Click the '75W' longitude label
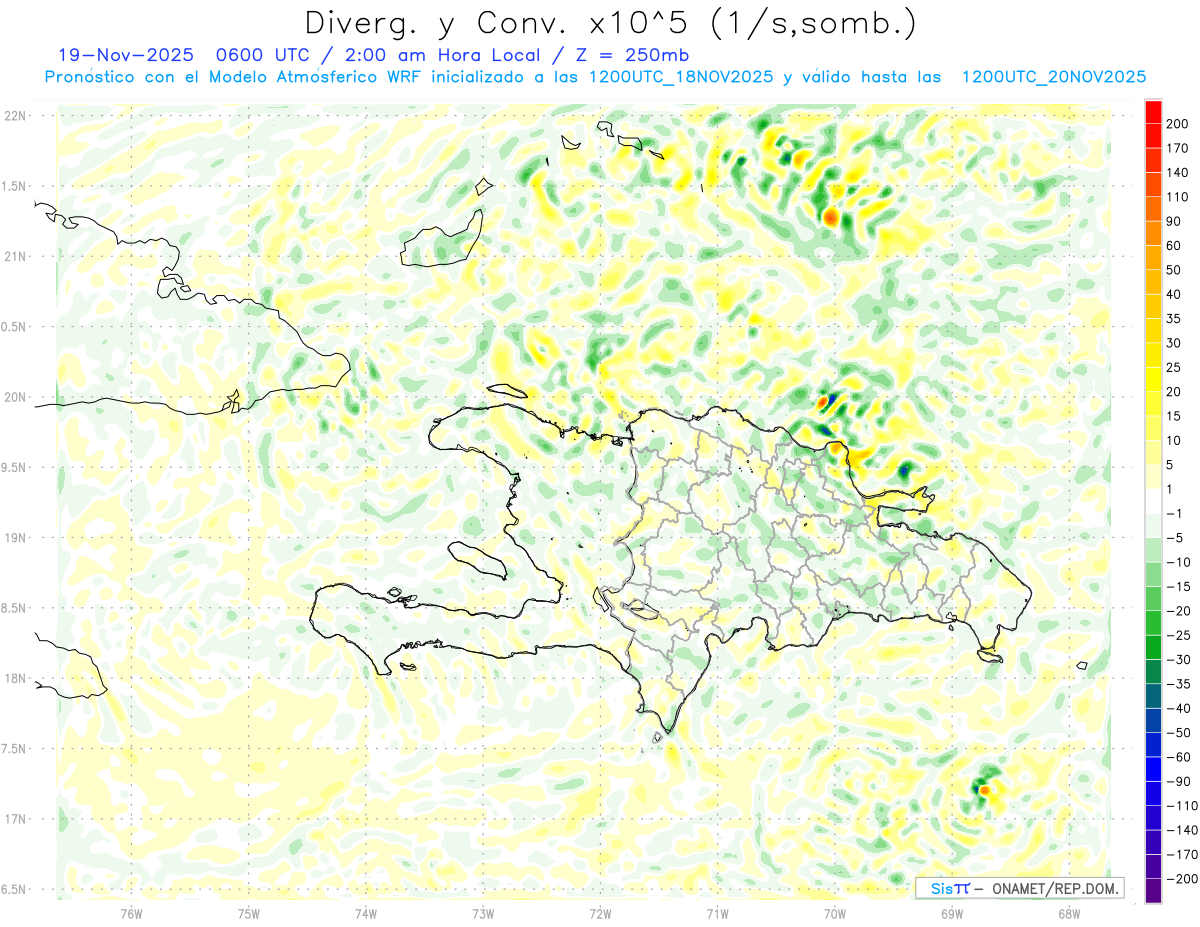Image resolution: width=1200 pixels, height=927 pixels. point(249,912)
